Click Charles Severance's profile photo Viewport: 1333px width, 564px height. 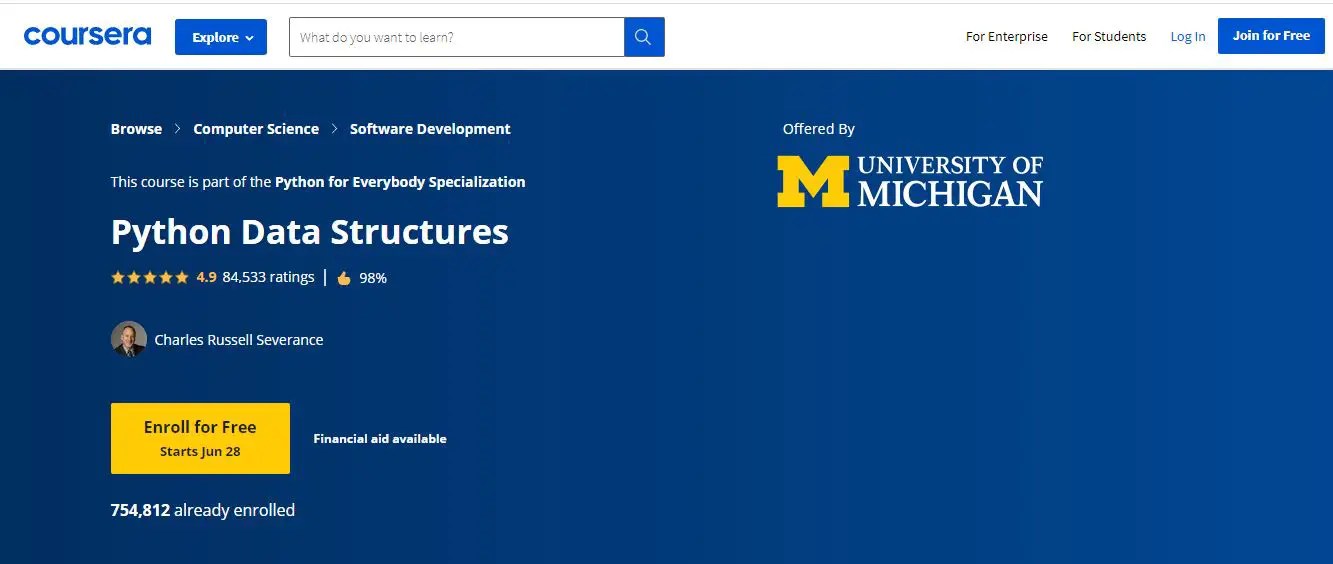pyautogui.click(x=129, y=339)
